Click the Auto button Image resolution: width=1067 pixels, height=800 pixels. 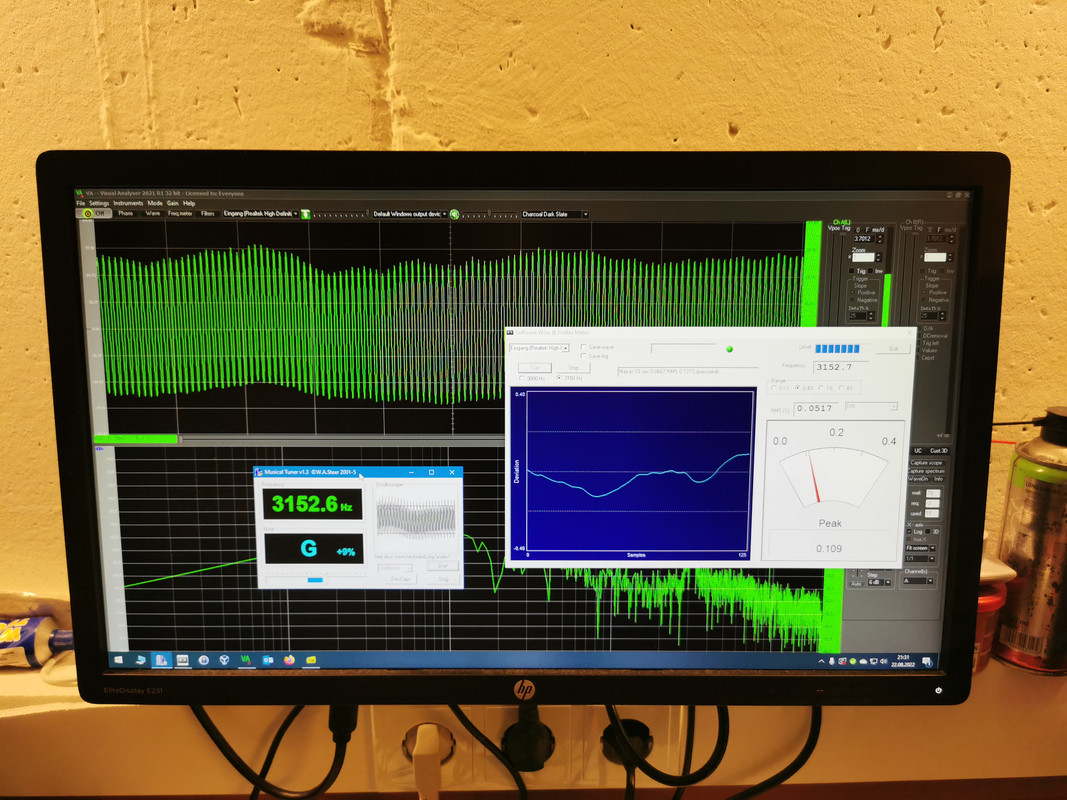[856, 584]
